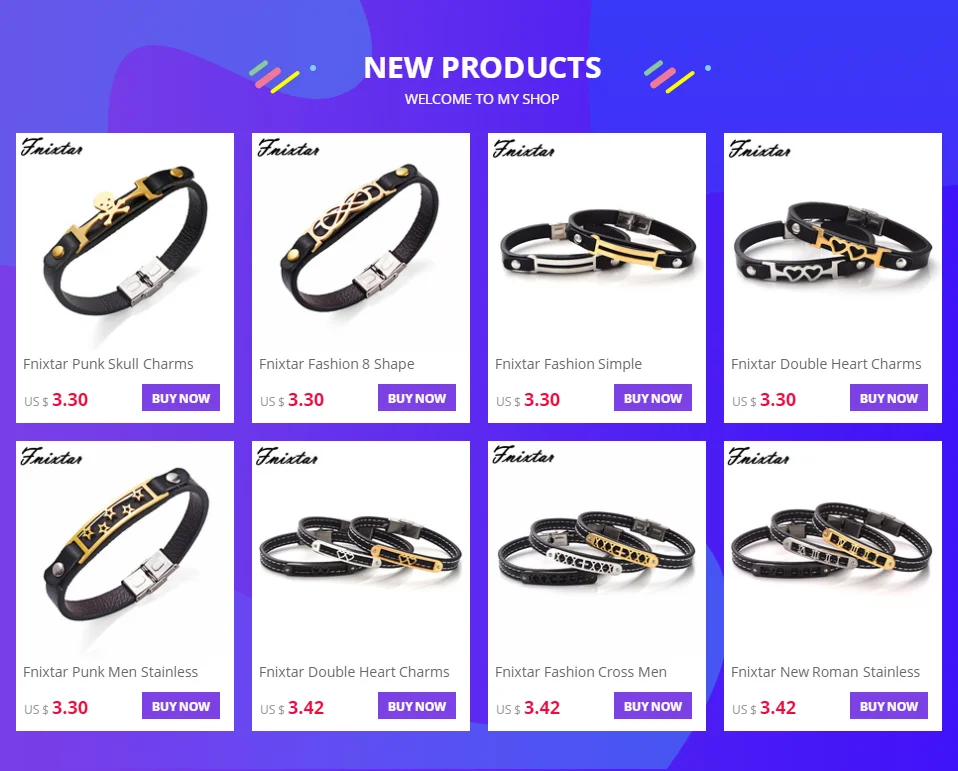Click the NEW PRODUCTS banner heading
958x771 pixels.
pos(482,67)
